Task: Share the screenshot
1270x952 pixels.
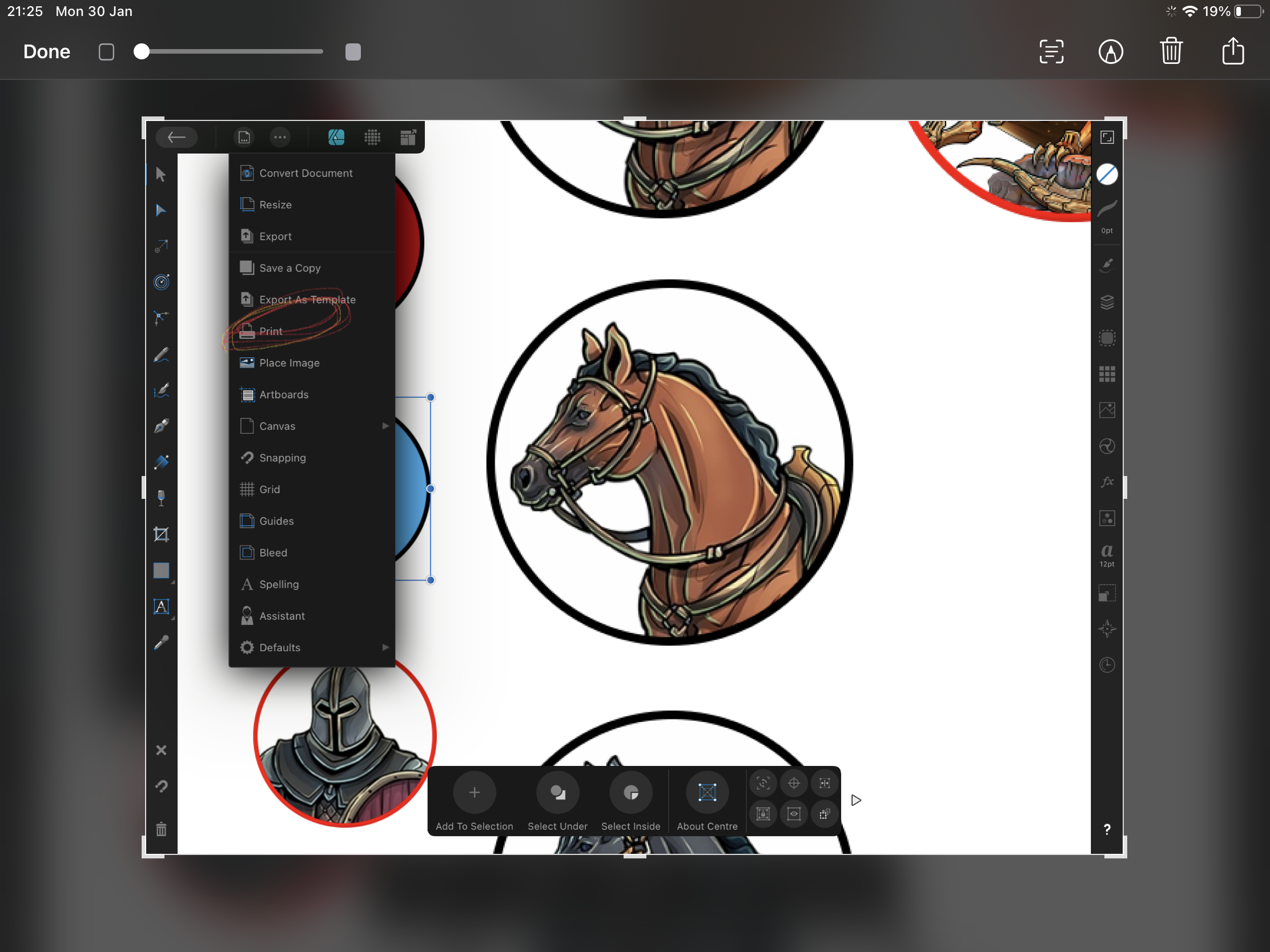Action: [1233, 51]
